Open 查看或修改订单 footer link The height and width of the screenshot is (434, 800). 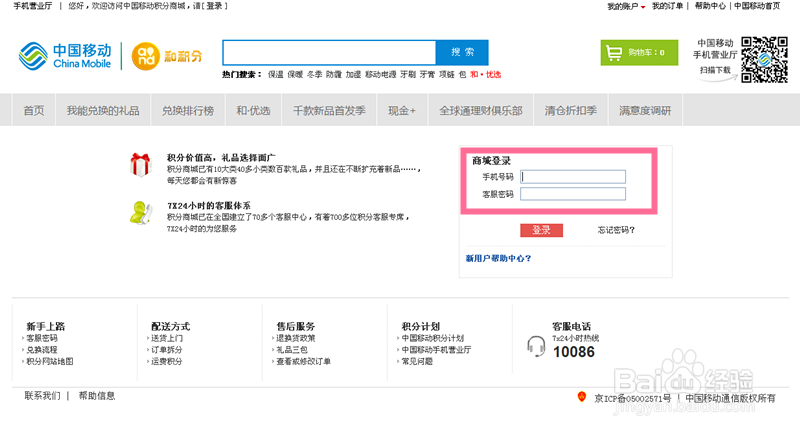[304, 361]
